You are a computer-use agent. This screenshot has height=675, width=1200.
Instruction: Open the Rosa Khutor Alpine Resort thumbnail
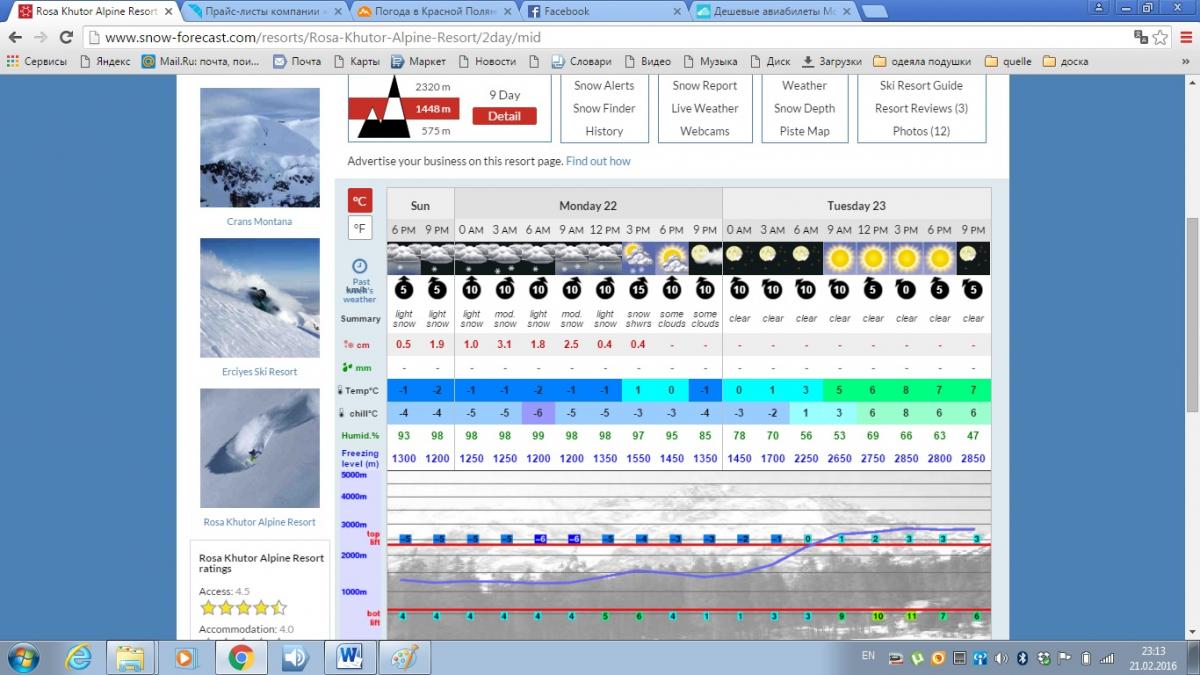coord(260,448)
